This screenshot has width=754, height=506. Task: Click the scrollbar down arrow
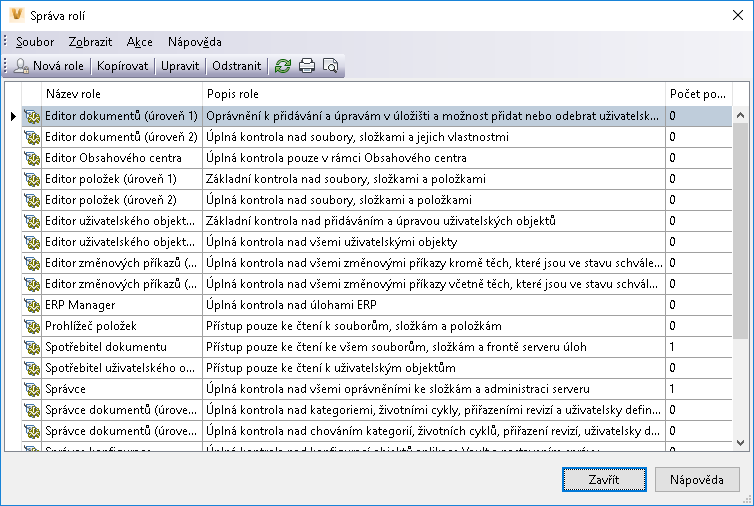(x=741, y=441)
